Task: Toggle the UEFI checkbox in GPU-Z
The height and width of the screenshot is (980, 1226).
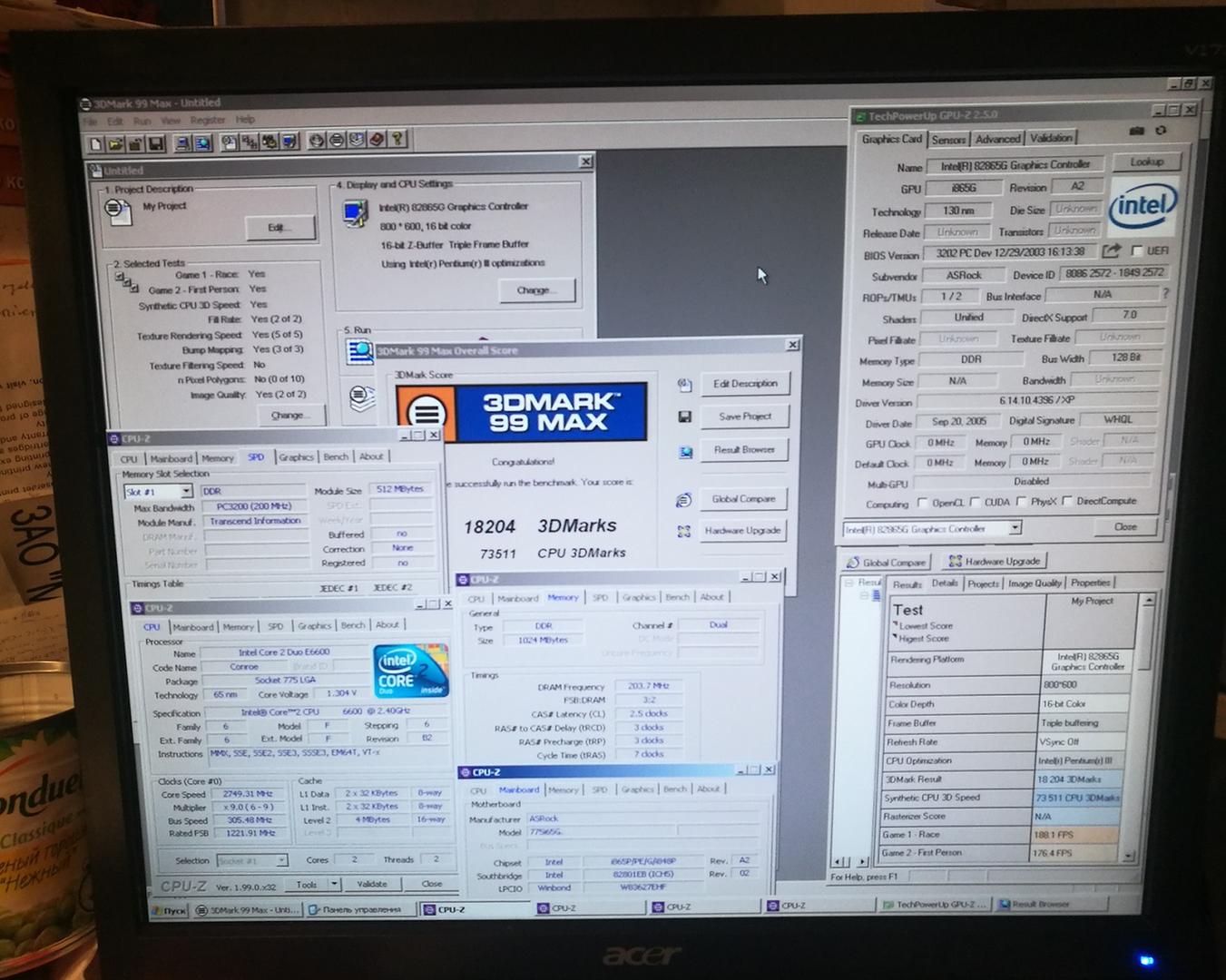Action: [1136, 250]
